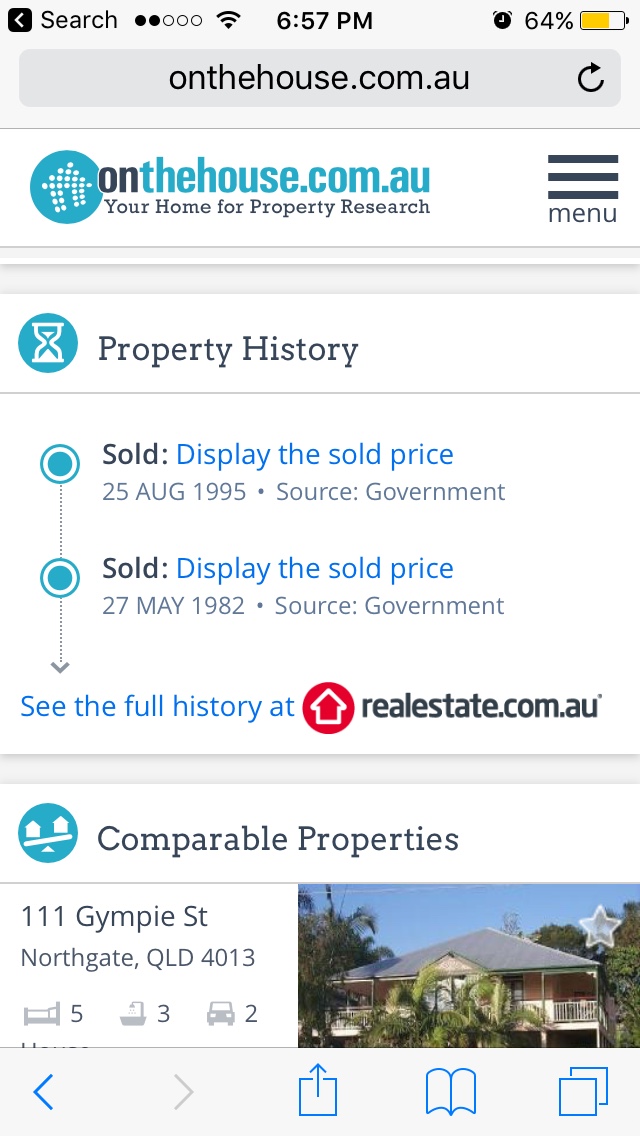Favorite 111 Gympie St with star
The image size is (640, 1136).
pos(600,926)
